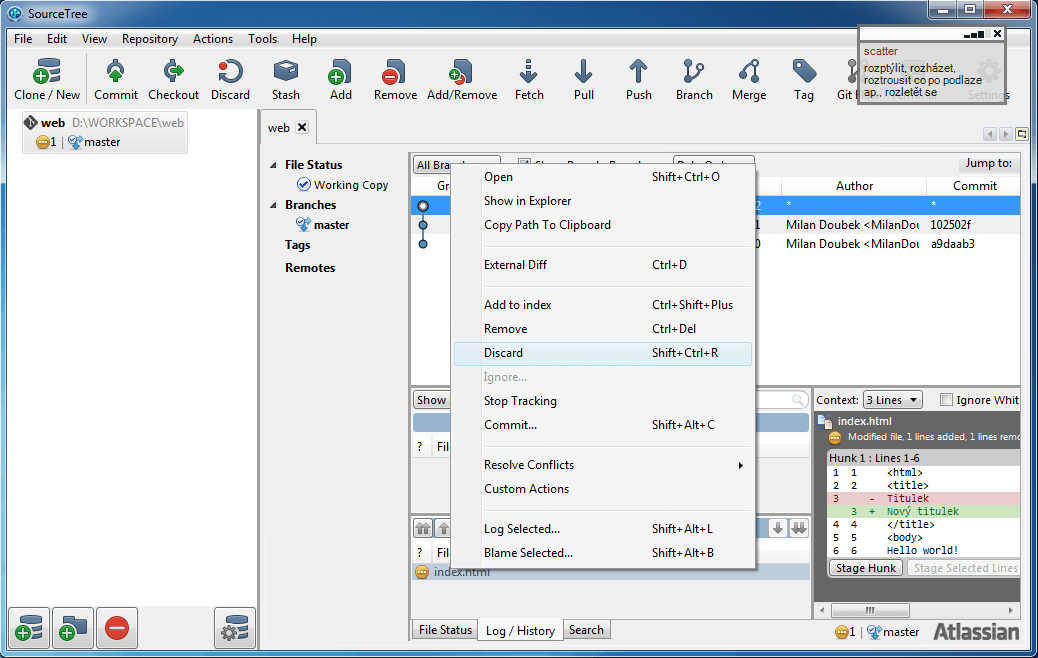Click the Atlassian logo
Screen dimensions: 1038x658
[976, 632]
